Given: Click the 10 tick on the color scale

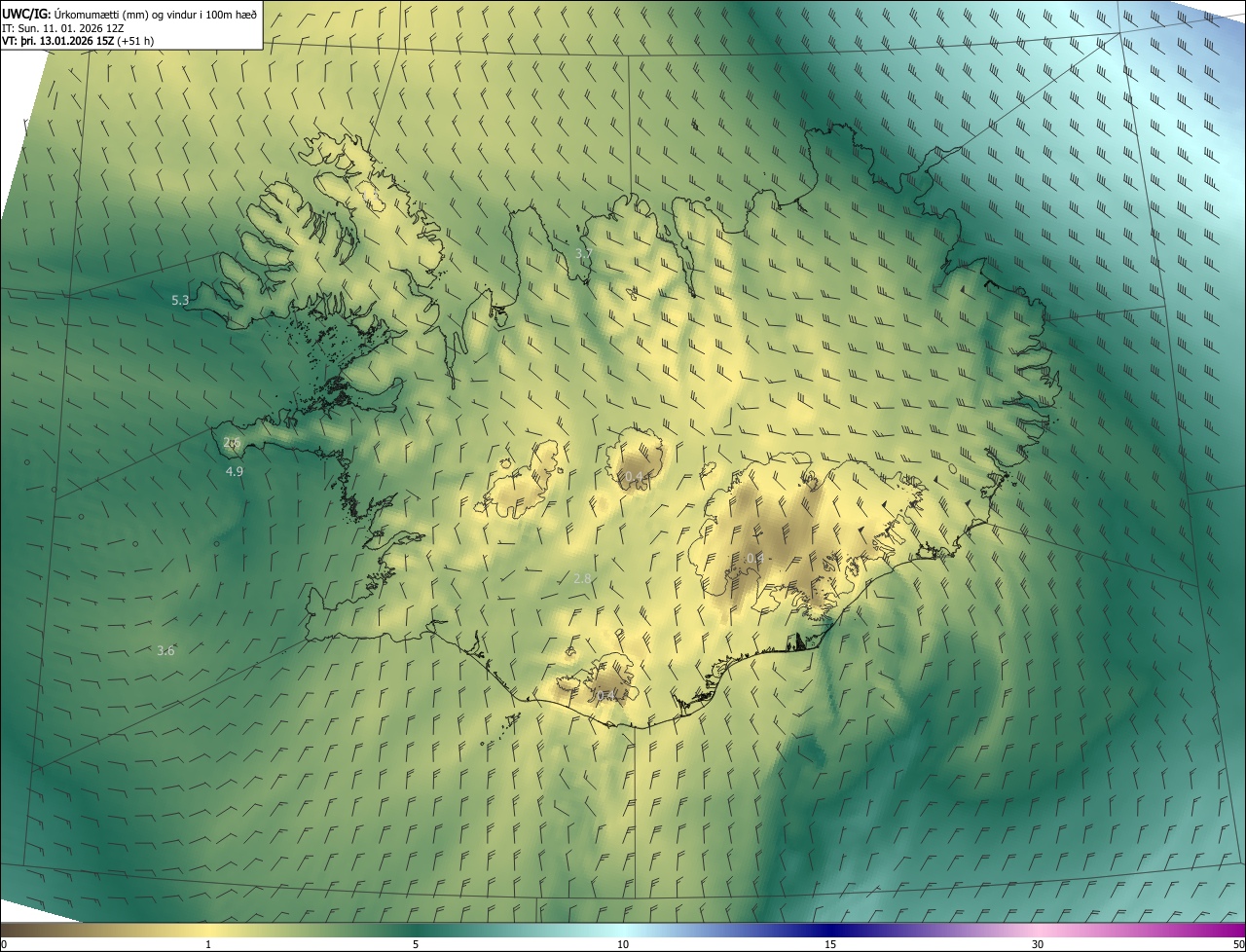Looking at the screenshot, I should [x=623, y=944].
